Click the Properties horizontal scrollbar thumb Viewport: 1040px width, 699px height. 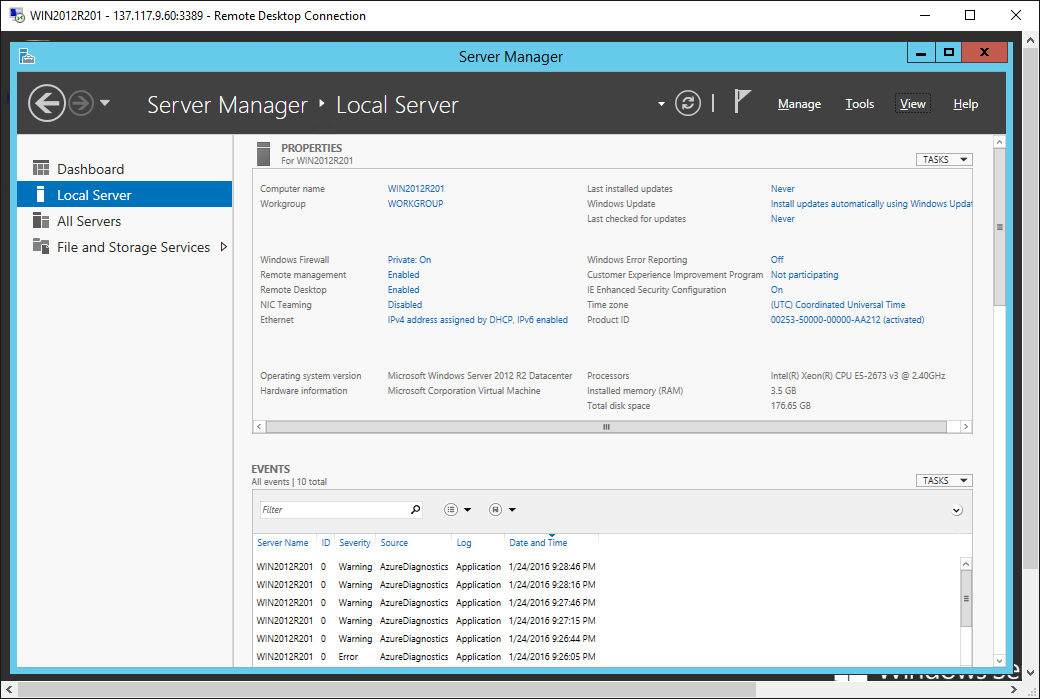[606, 427]
